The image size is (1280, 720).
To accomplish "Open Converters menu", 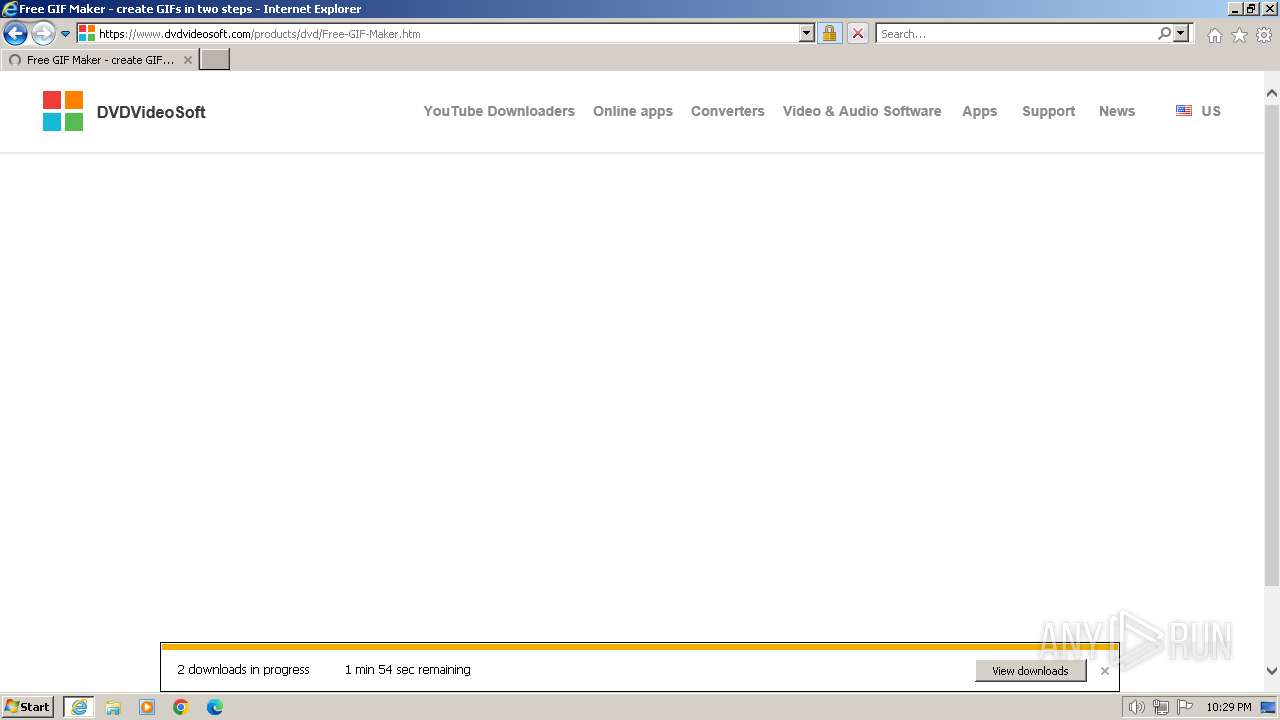I will (728, 111).
